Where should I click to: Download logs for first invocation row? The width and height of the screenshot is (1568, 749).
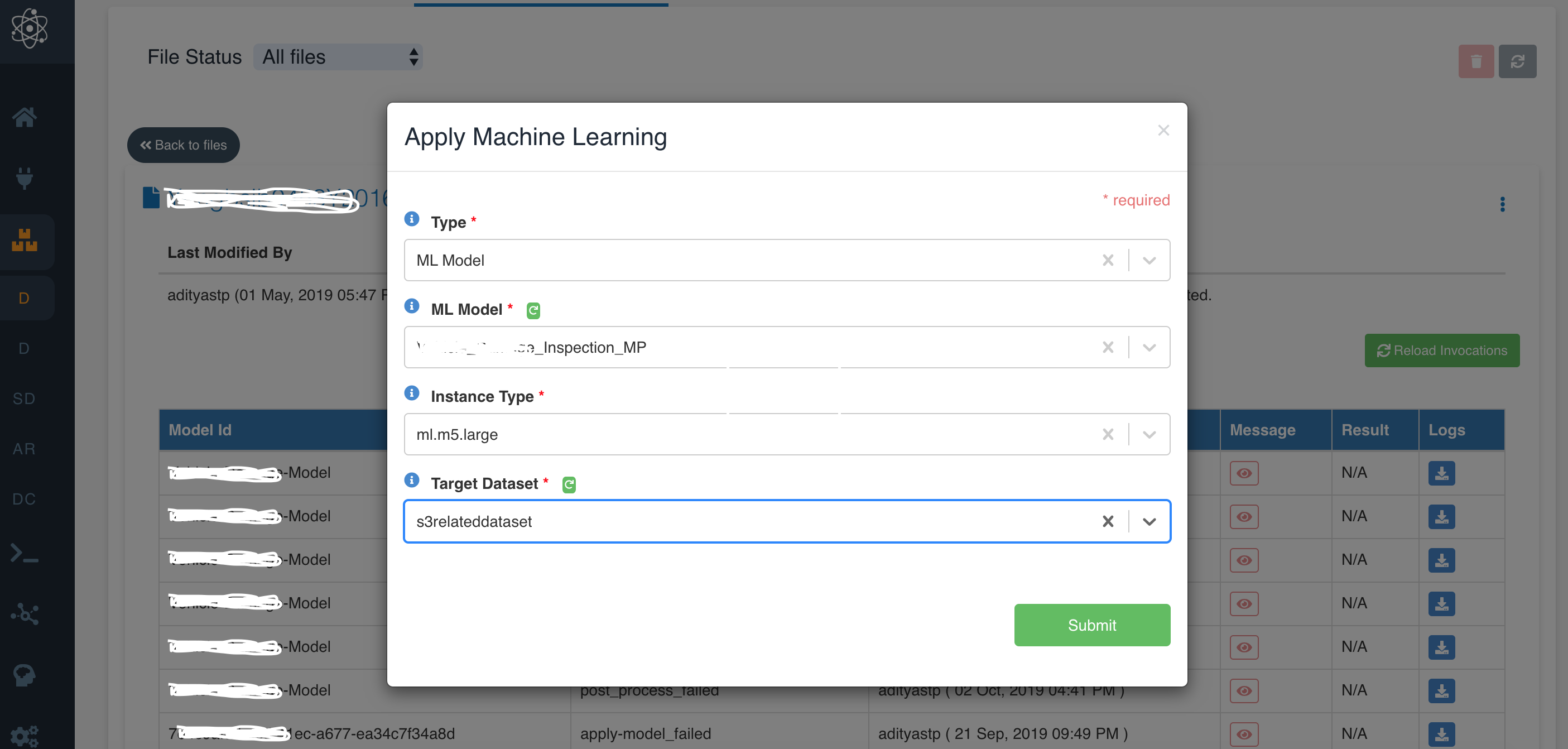click(1441, 473)
